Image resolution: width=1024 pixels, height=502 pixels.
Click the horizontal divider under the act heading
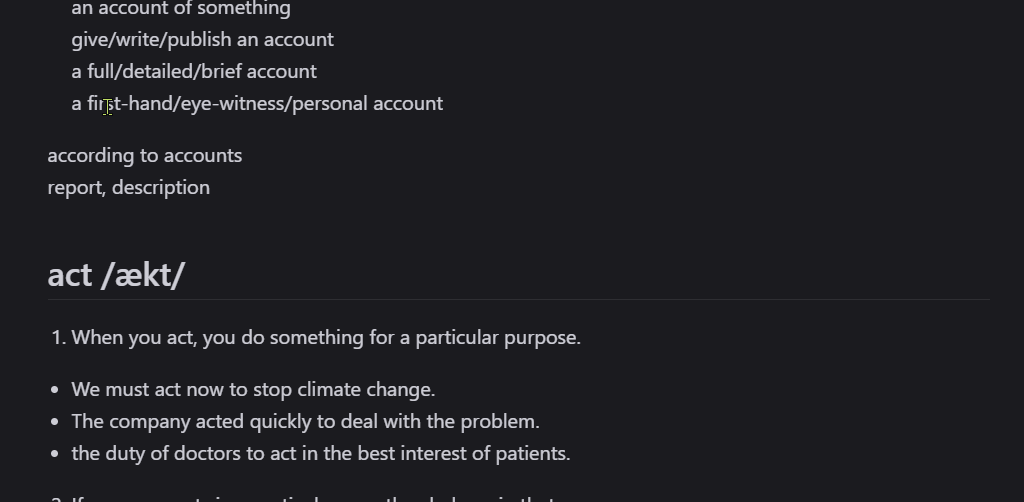[x=519, y=300]
